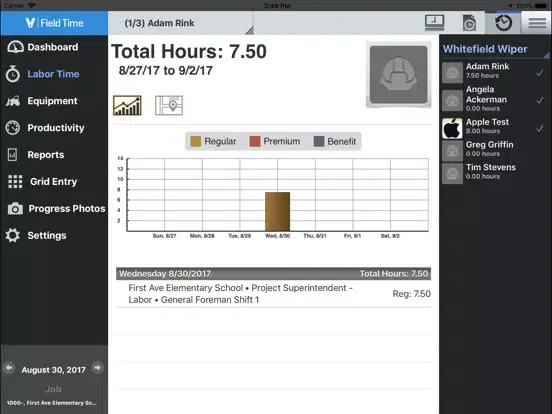Click the monitor clock icon in top bar

click(434, 23)
